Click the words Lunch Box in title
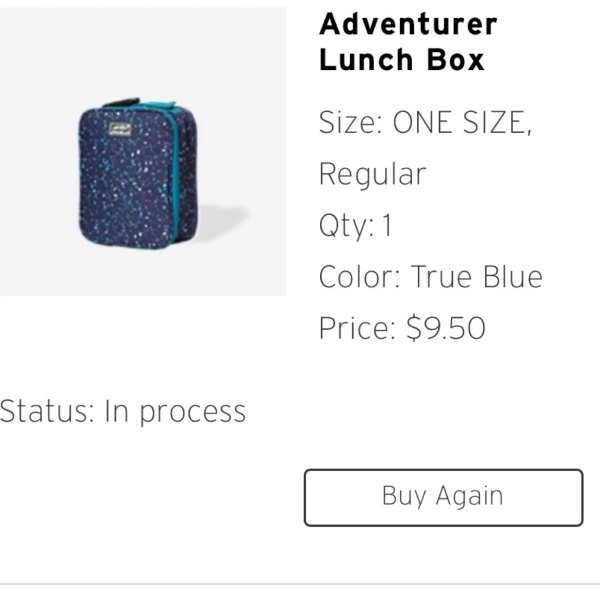This screenshot has width=600, height=600. [x=402, y=60]
